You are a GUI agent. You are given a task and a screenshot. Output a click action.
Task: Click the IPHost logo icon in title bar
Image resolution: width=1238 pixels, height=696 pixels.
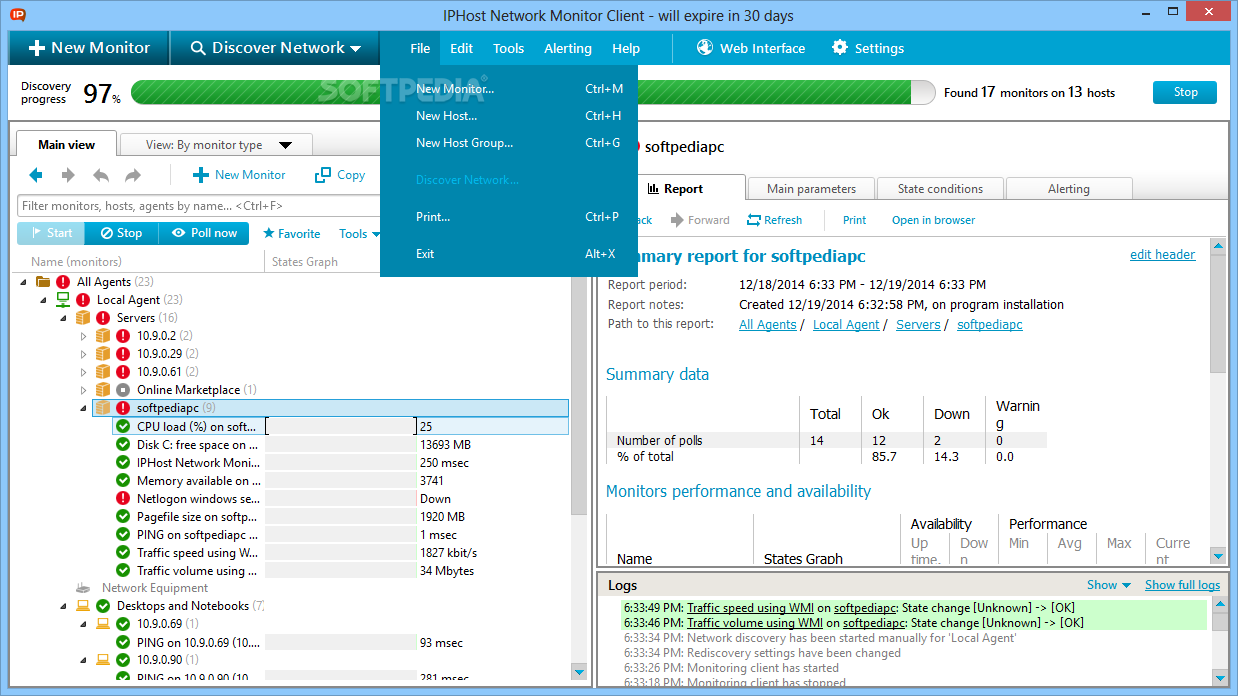coord(17,14)
